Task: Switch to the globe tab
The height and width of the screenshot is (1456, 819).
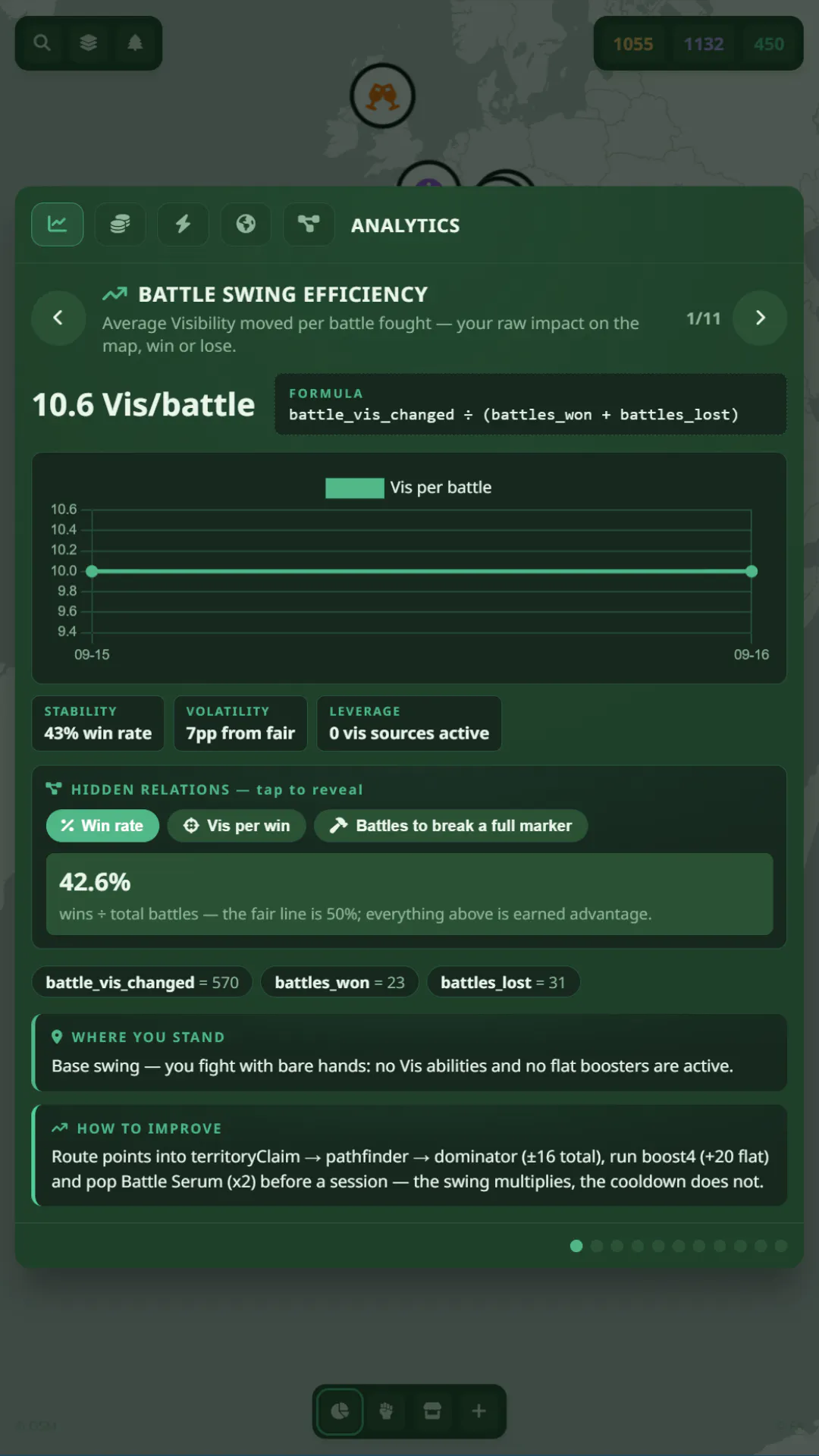Action: (x=246, y=224)
